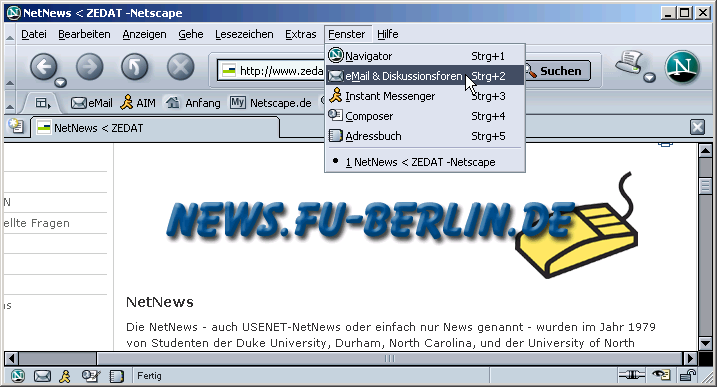Click the horizontal scrollbar right arrow

(x=690, y=358)
